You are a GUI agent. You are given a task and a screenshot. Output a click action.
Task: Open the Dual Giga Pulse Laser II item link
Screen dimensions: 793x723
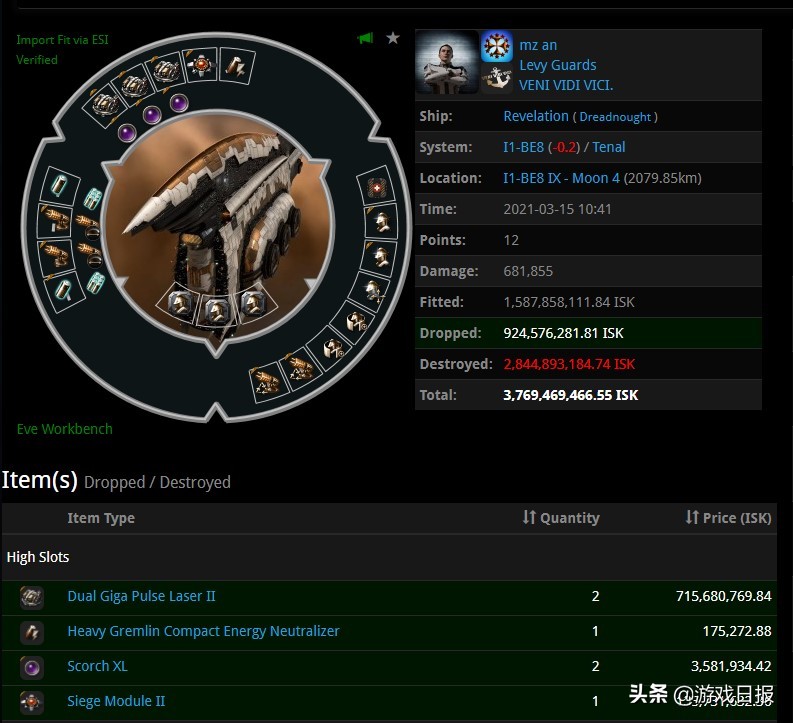coord(142,596)
